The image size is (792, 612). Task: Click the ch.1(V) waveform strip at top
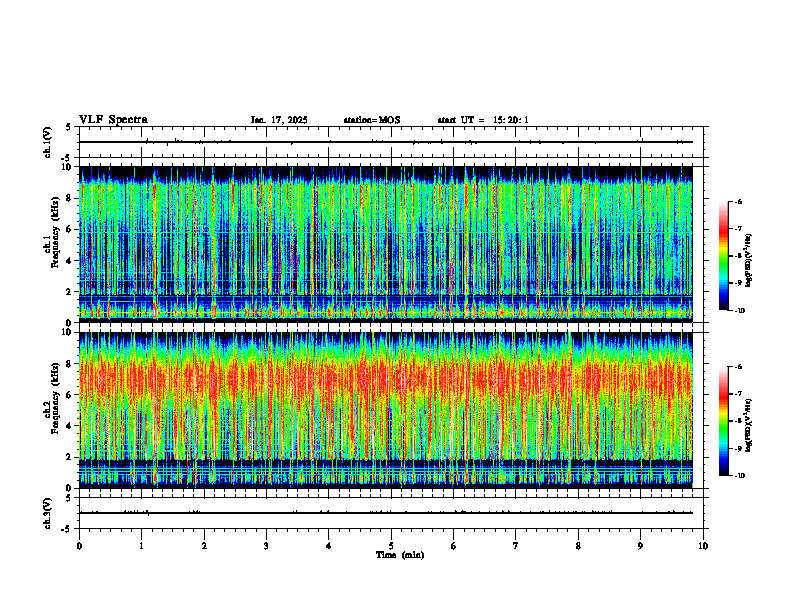(393, 142)
